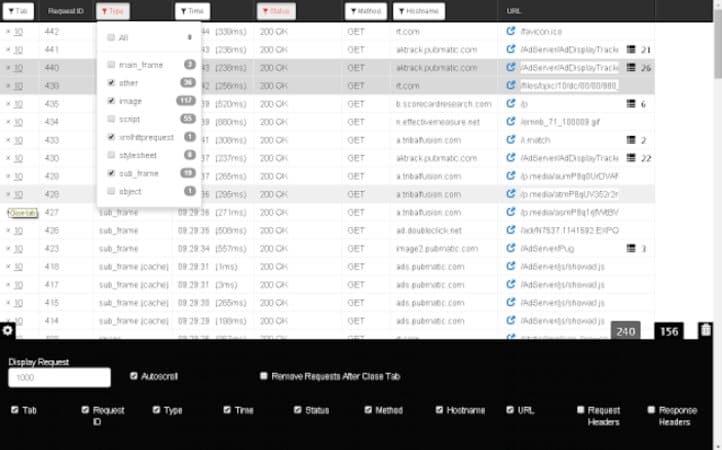Viewport: 722px width, 450px height.
Task: Open the Method filter dropdown
Action: tap(366, 11)
